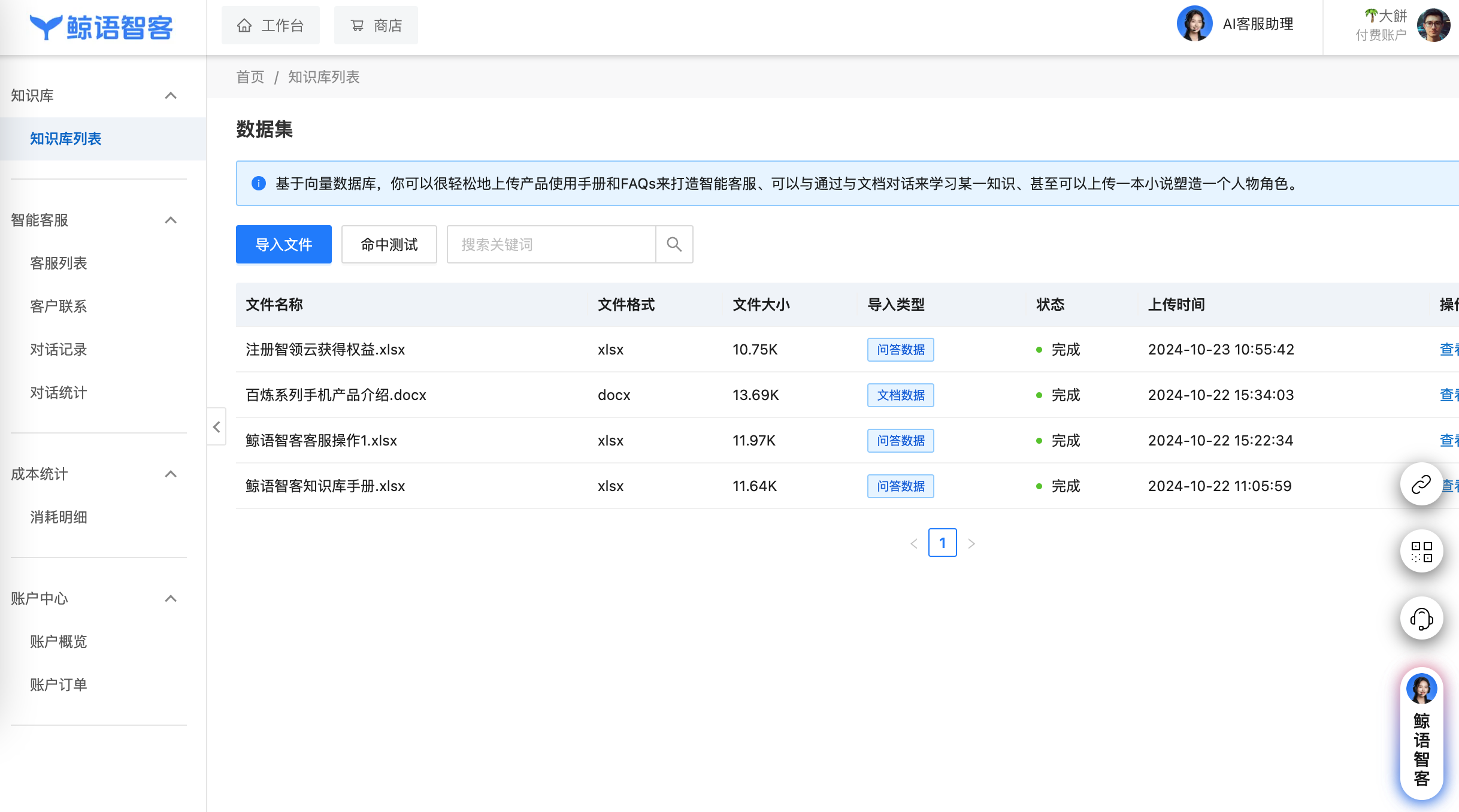Screen dimensions: 1459x812
Task: Click 文件格式 column header
Action: tap(626, 305)
